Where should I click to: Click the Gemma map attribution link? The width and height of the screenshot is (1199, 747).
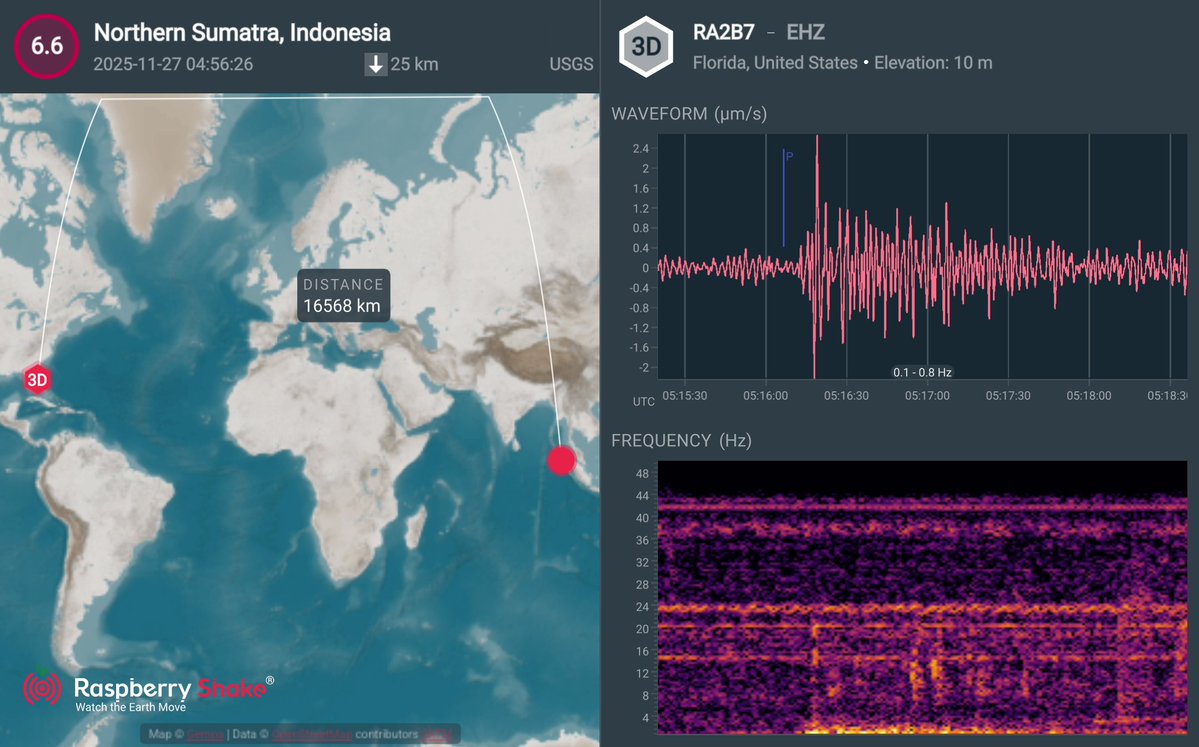coord(204,734)
